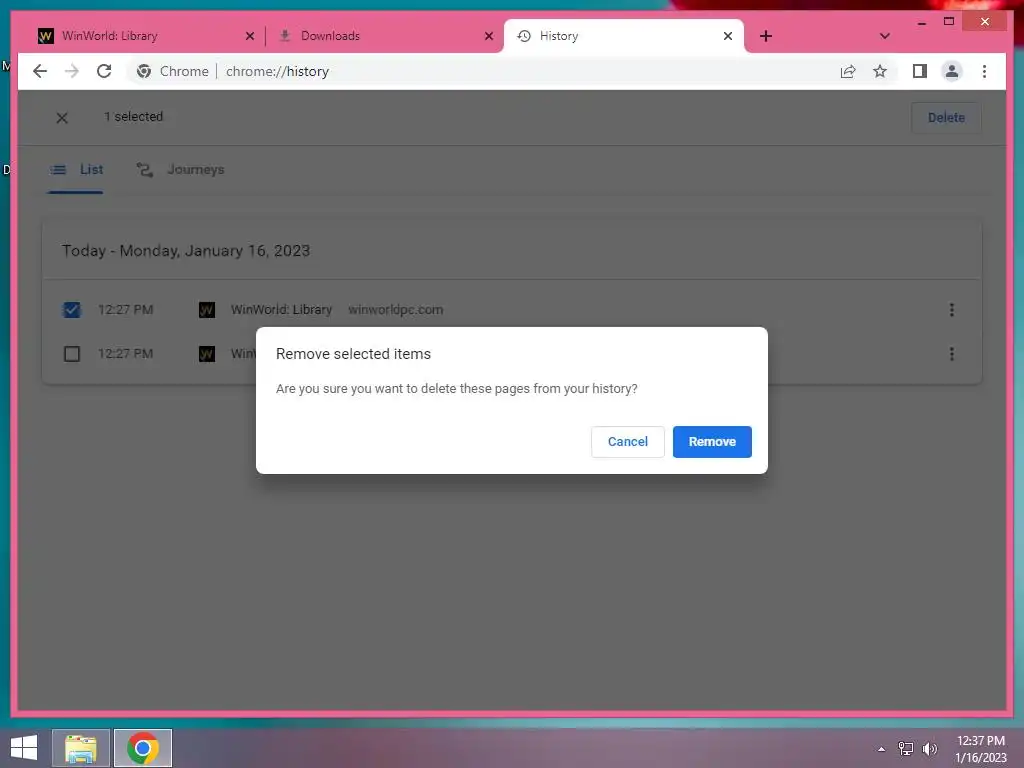Open the Chrome three-dot main menu
This screenshot has height=768, width=1024.
[984, 71]
